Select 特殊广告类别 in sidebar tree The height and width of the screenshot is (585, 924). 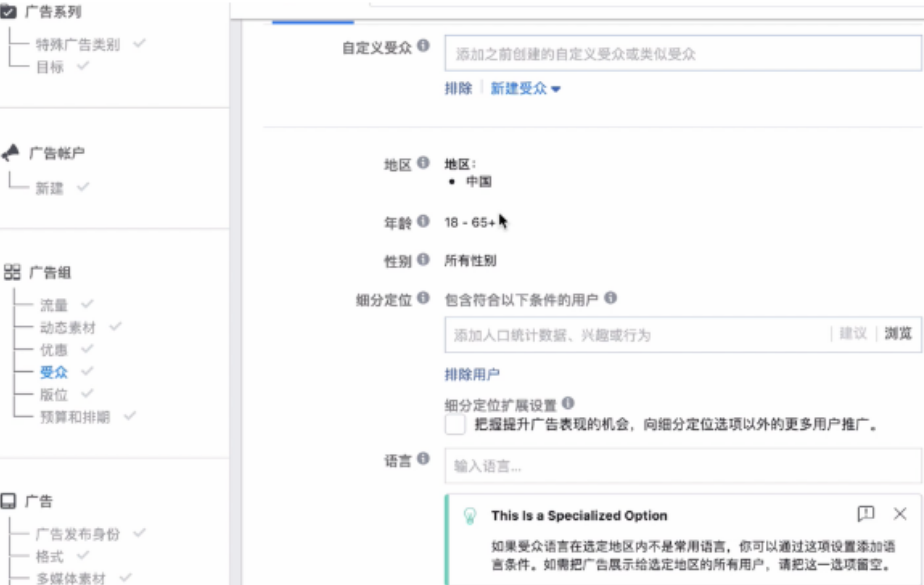pos(77,45)
